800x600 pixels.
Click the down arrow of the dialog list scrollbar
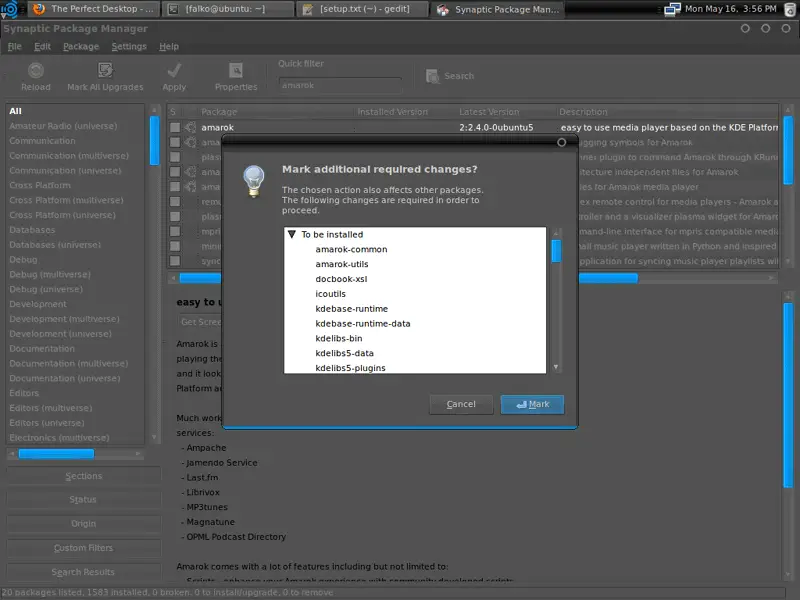coord(556,367)
